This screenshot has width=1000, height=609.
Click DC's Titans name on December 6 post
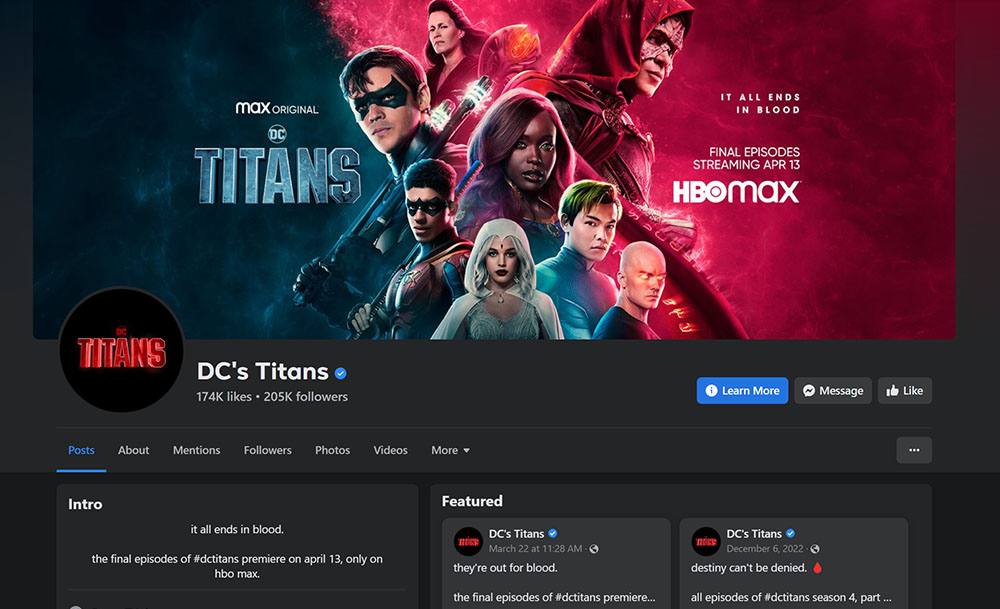[x=754, y=534]
